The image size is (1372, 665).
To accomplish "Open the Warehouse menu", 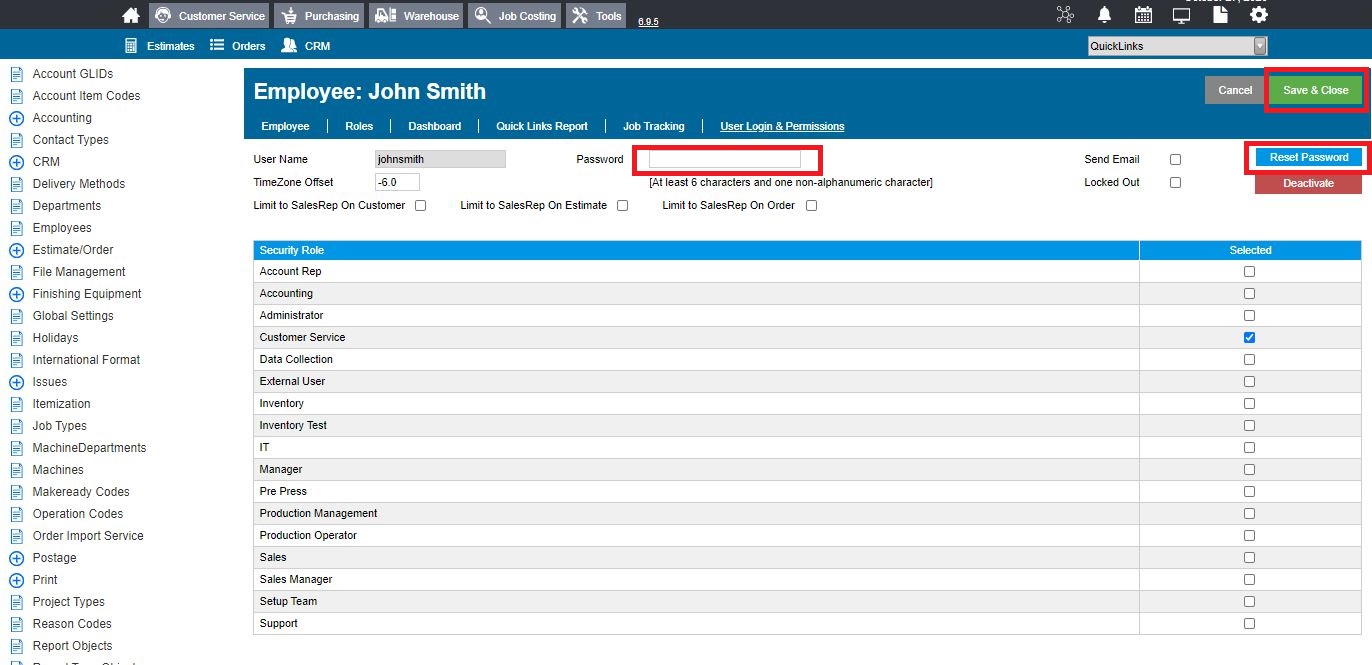I will tap(416, 16).
